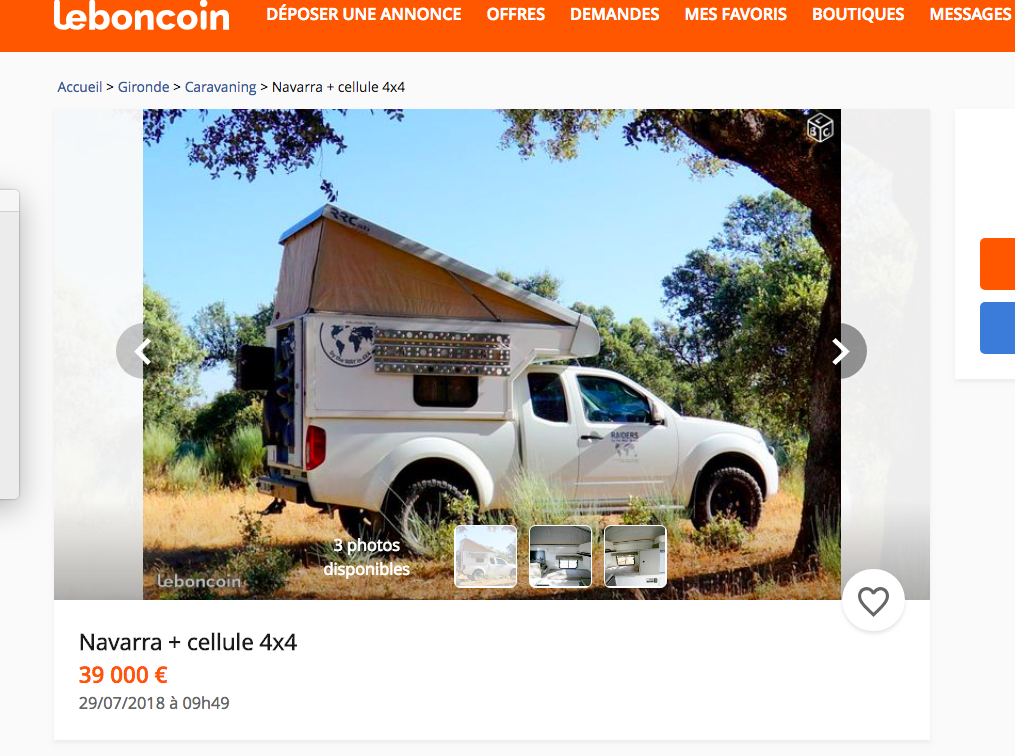Click the main Navarra truck photo

(492, 324)
